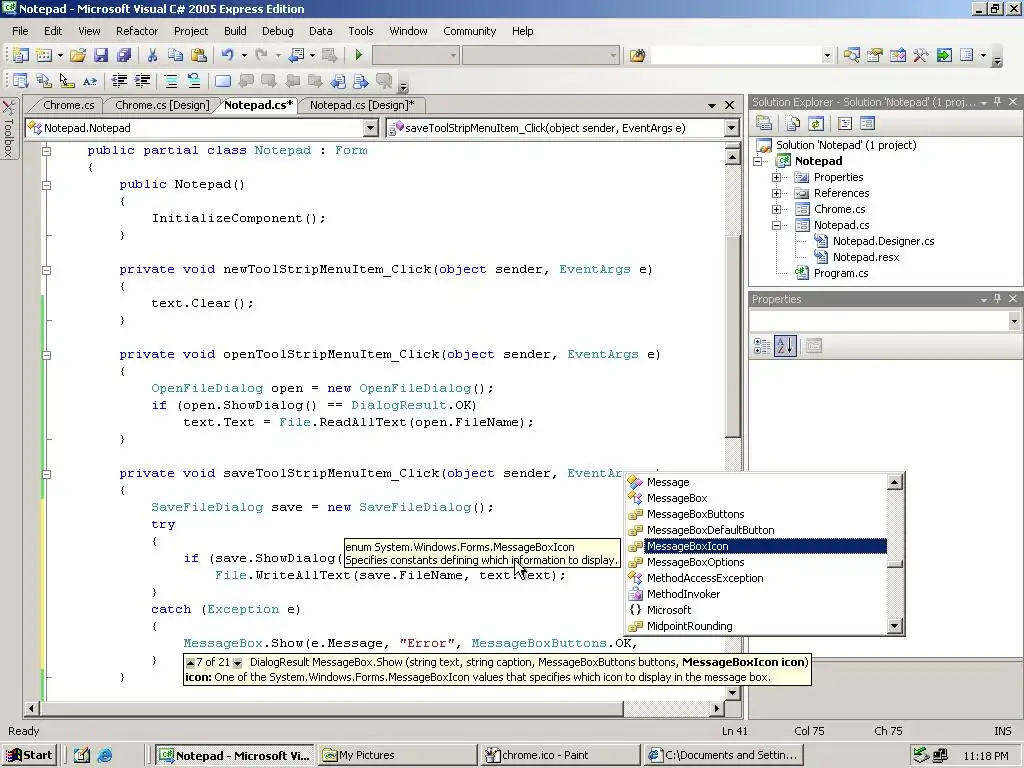Viewport: 1024px width, 768px height.
Task: Open the members dropdown for saveToolStripMenuItem_Click
Action: click(731, 128)
